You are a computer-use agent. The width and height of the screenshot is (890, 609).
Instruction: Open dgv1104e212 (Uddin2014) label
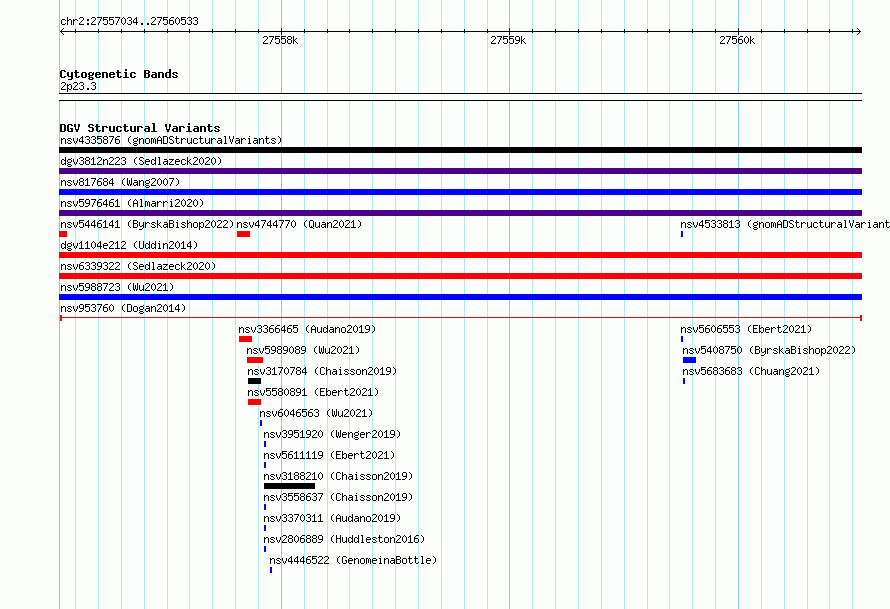tap(129, 245)
